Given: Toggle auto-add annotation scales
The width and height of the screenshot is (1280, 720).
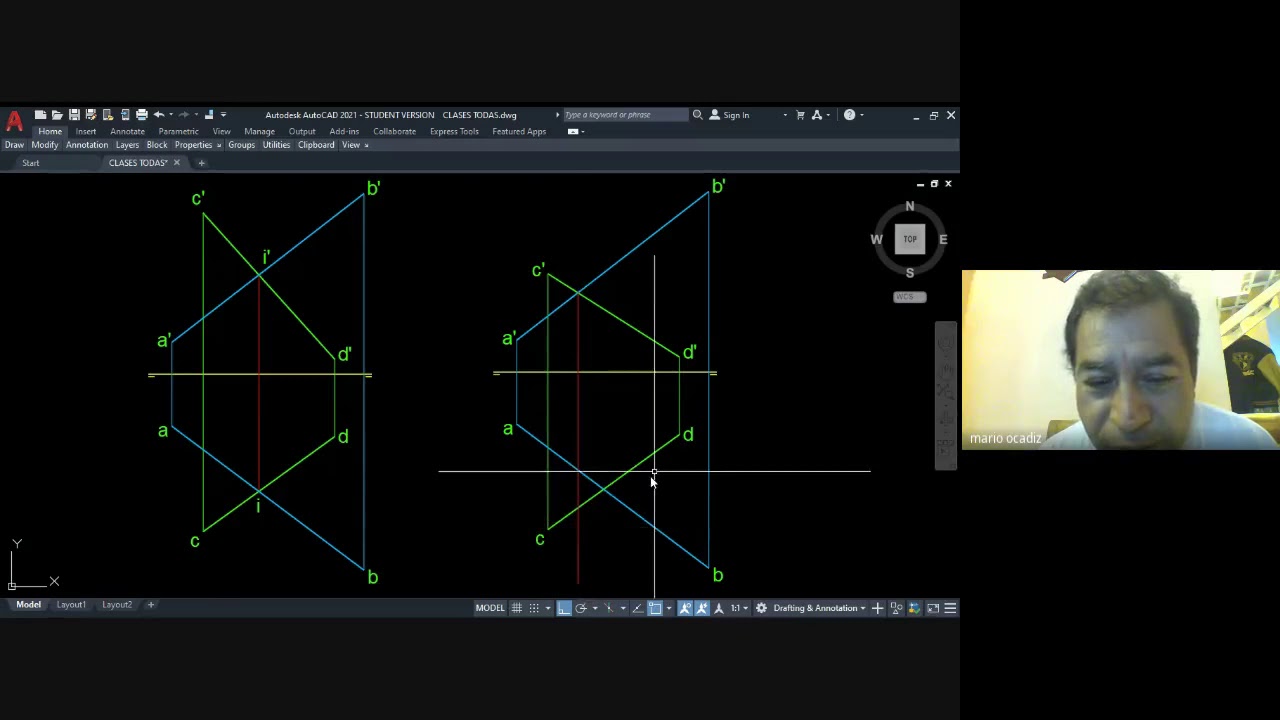Looking at the screenshot, I should pos(702,608).
